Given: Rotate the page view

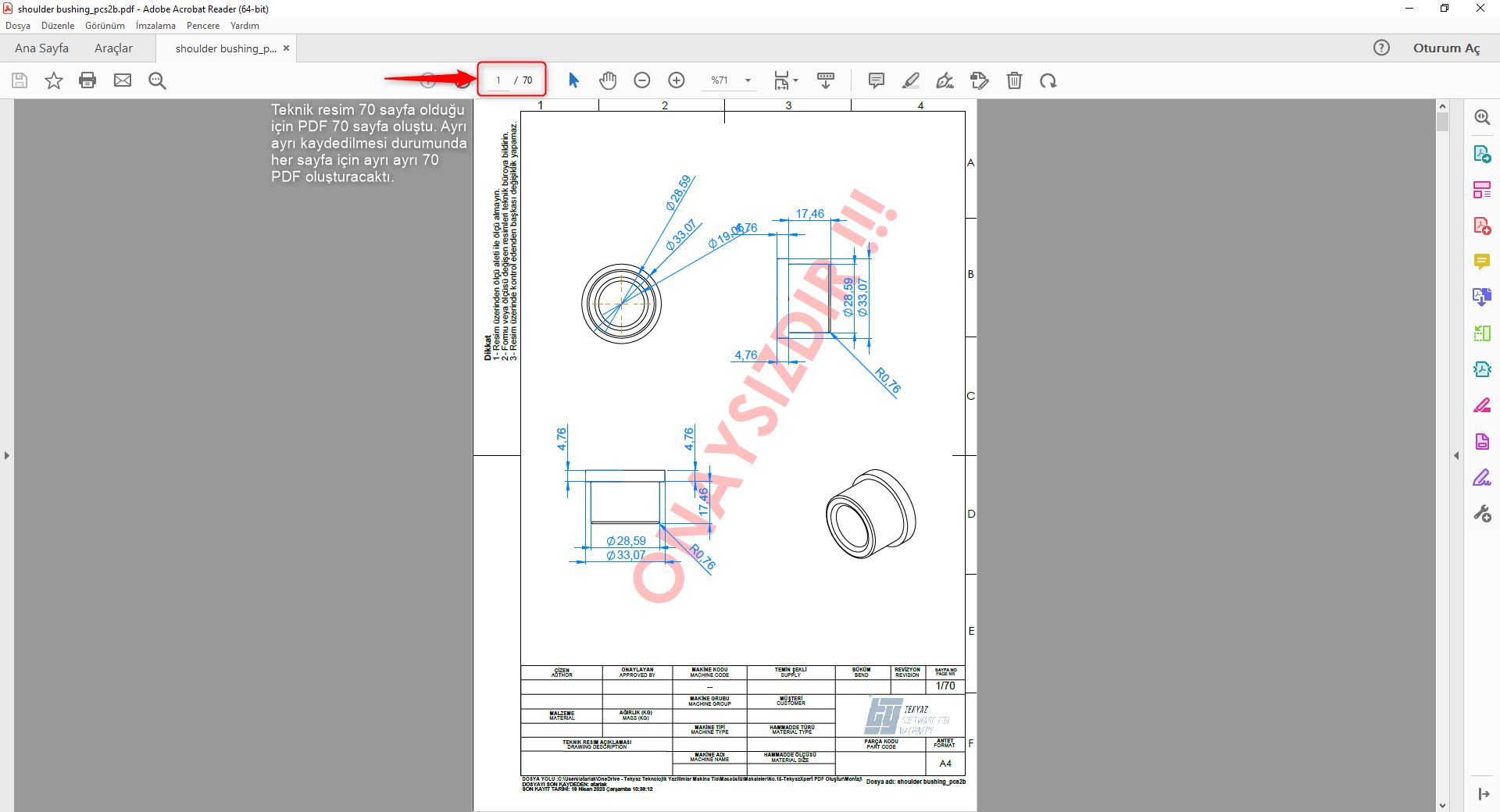Looking at the screenshot, I should tap(1048, 80).
